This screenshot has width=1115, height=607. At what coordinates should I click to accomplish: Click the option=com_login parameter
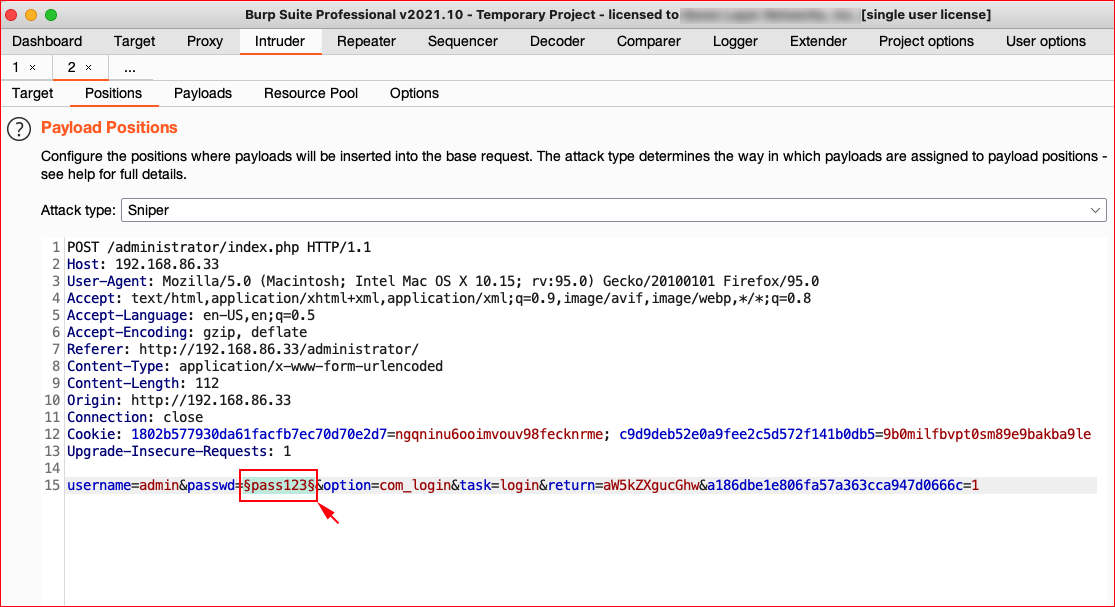(387, 486)
